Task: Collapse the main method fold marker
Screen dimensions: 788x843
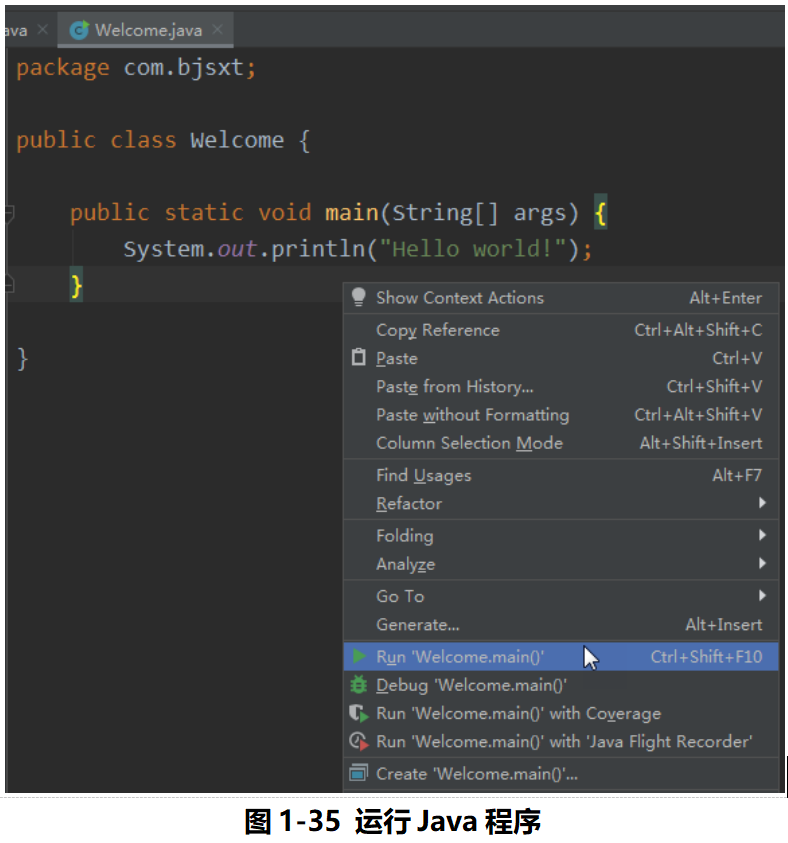Action: pyautogui.click(x=9, y=213)
